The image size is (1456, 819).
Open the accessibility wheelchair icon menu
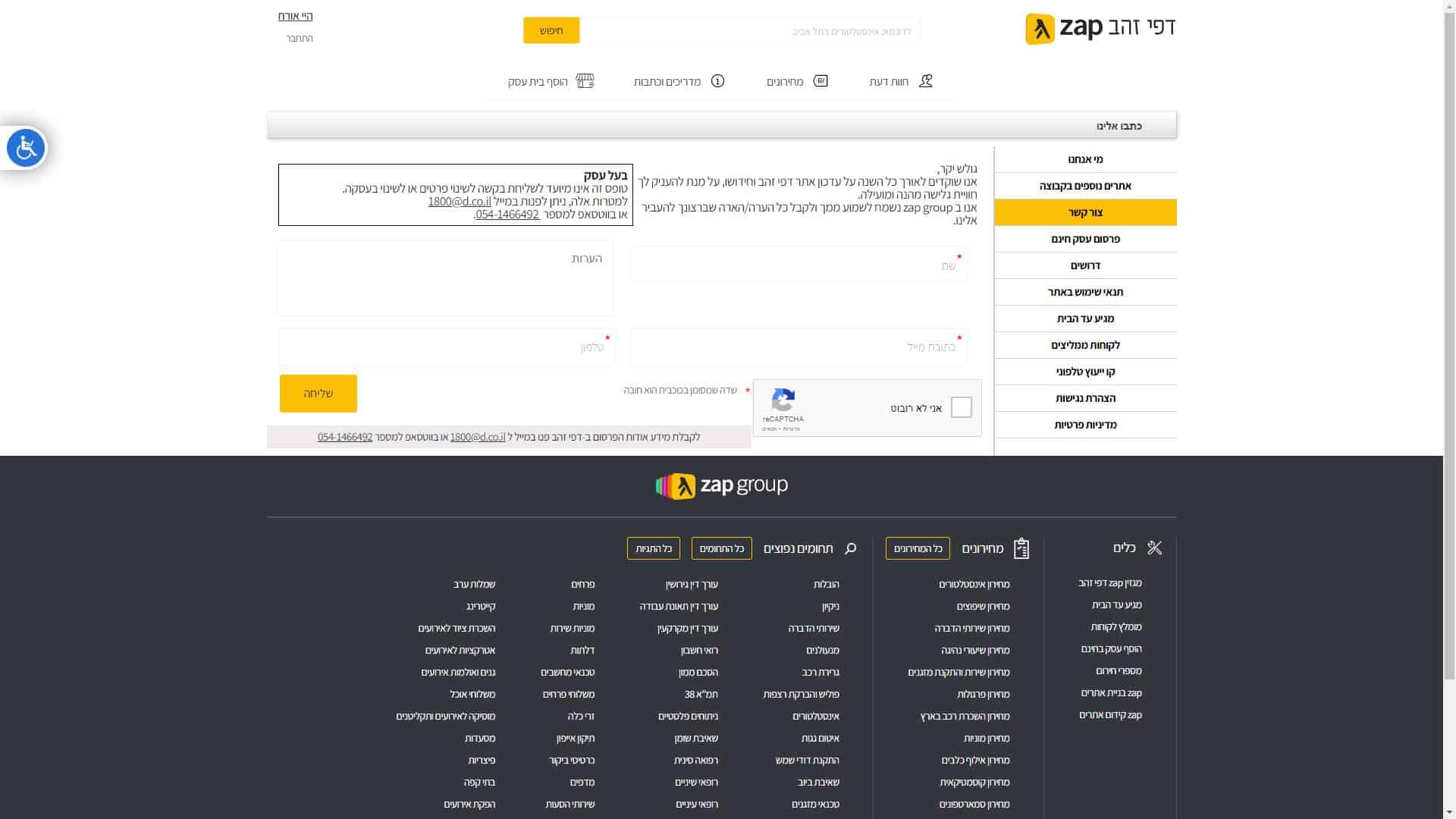point(26,148)
